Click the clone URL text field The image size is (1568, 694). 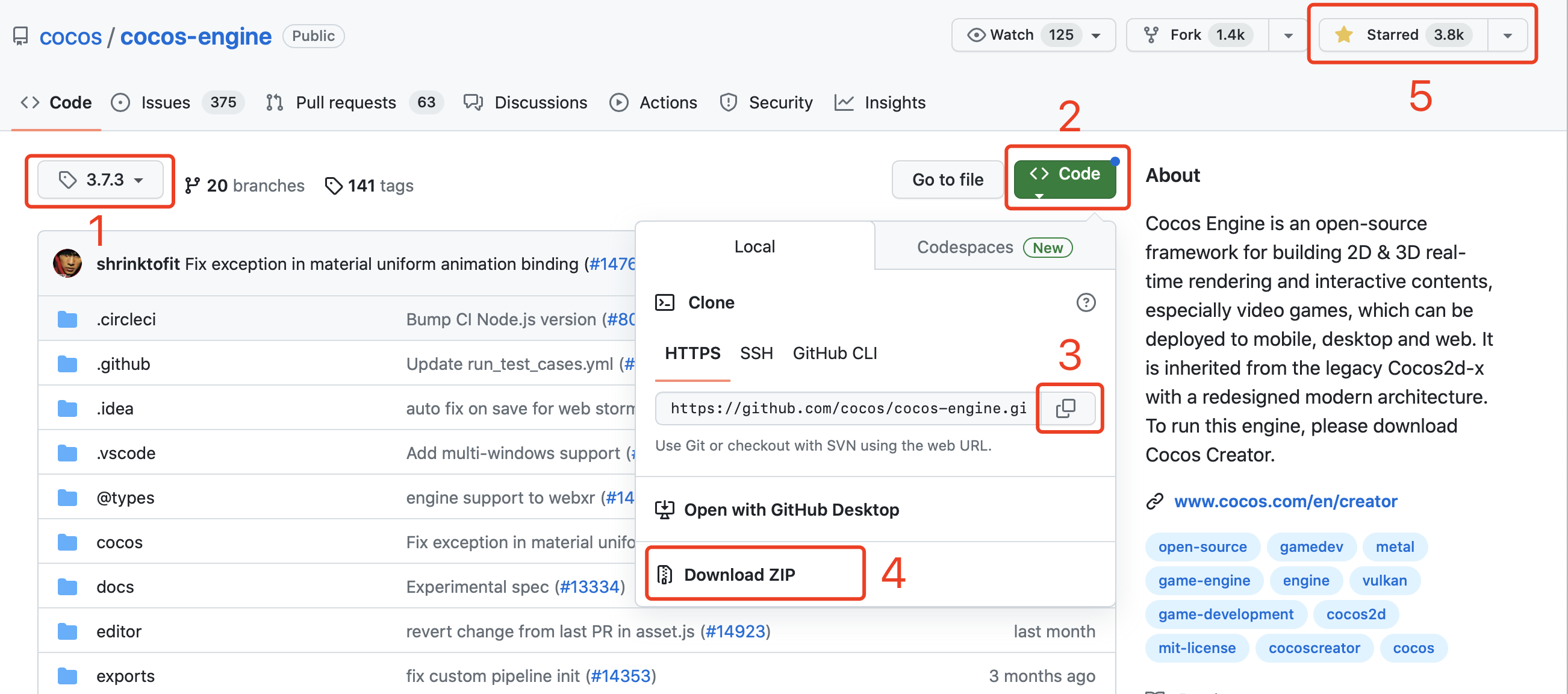(x=848, y=408)
